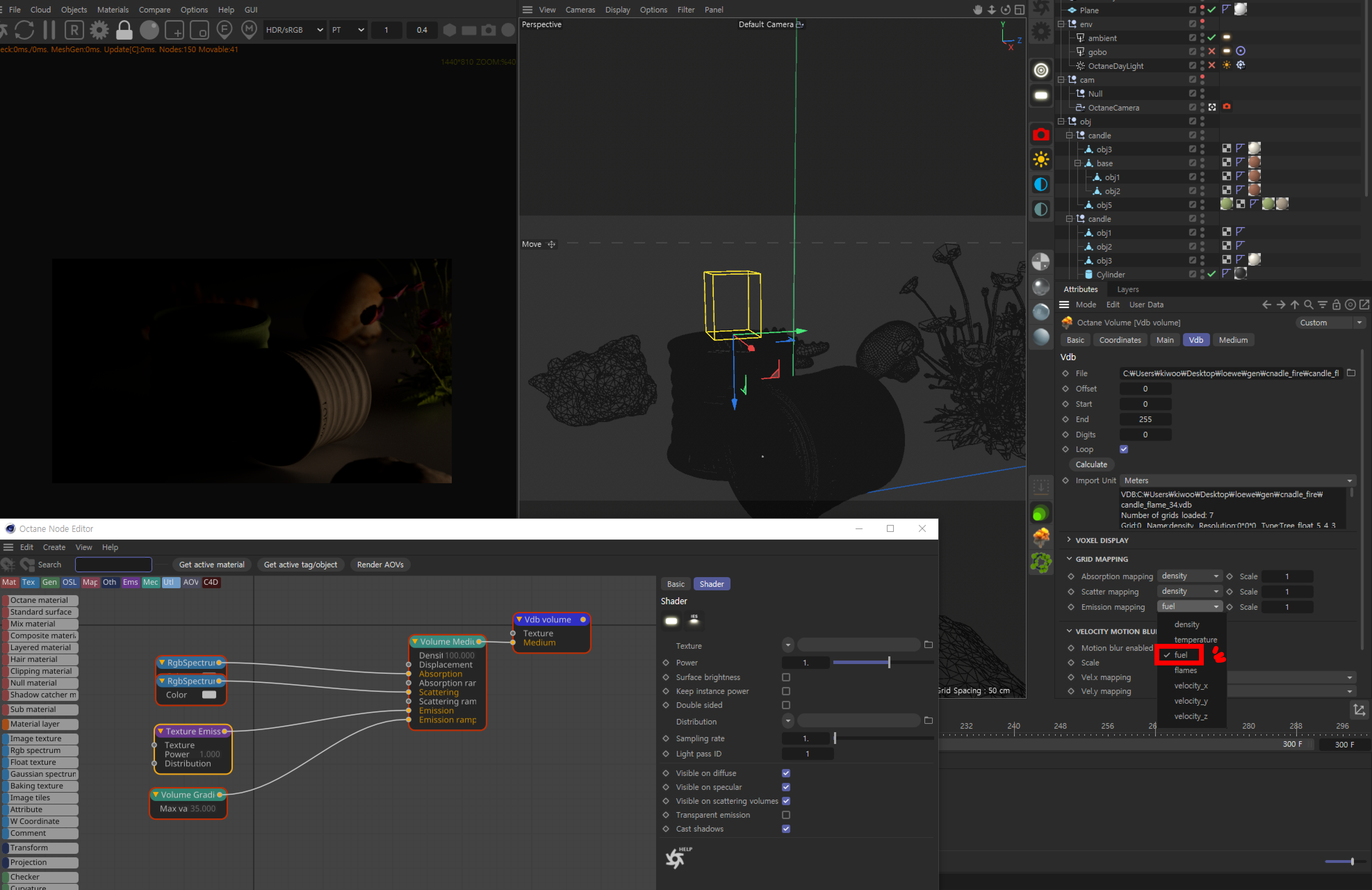
Task: Click Render AOVs button
Action: (x=380, y=565)
